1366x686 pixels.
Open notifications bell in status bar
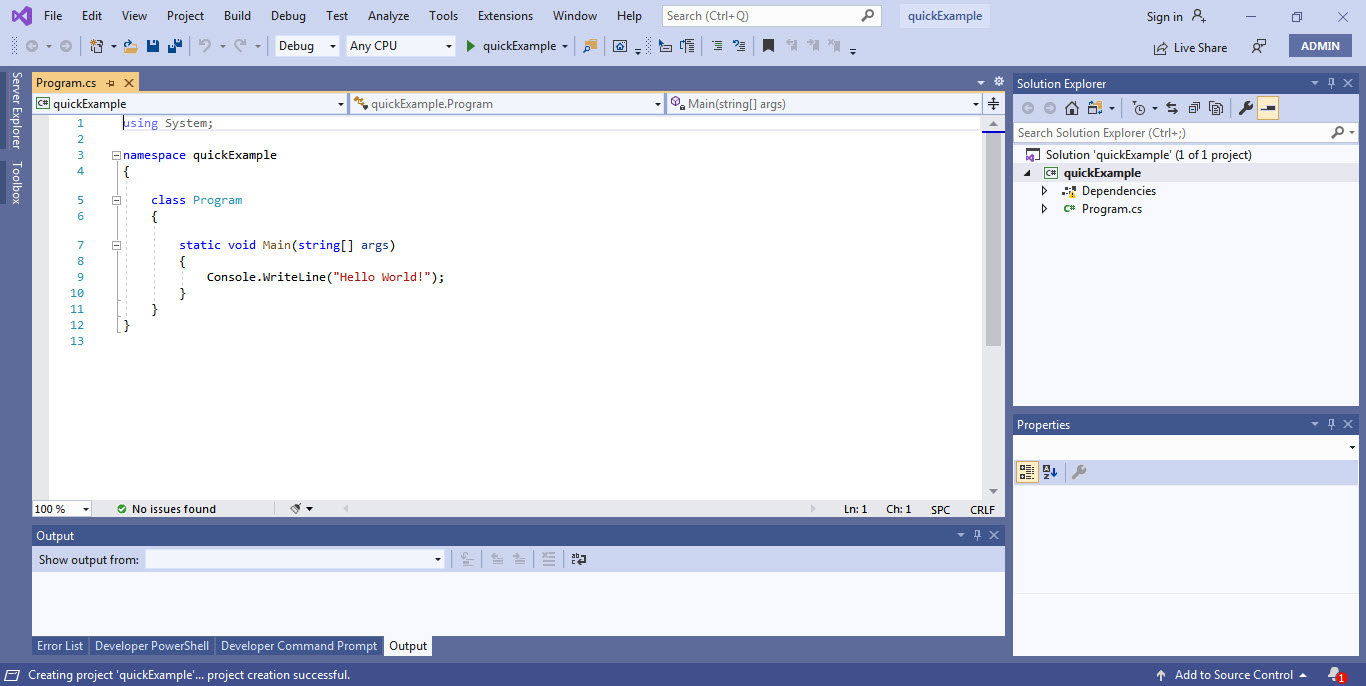pyautogui.click(x=1335, y=675)
